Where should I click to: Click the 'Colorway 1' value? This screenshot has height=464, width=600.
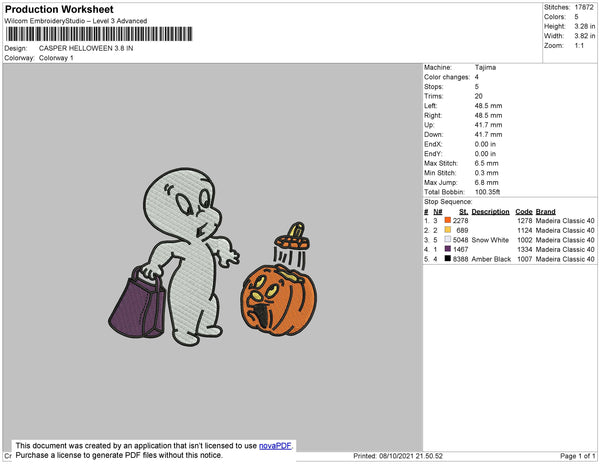(x=56, y=58)
